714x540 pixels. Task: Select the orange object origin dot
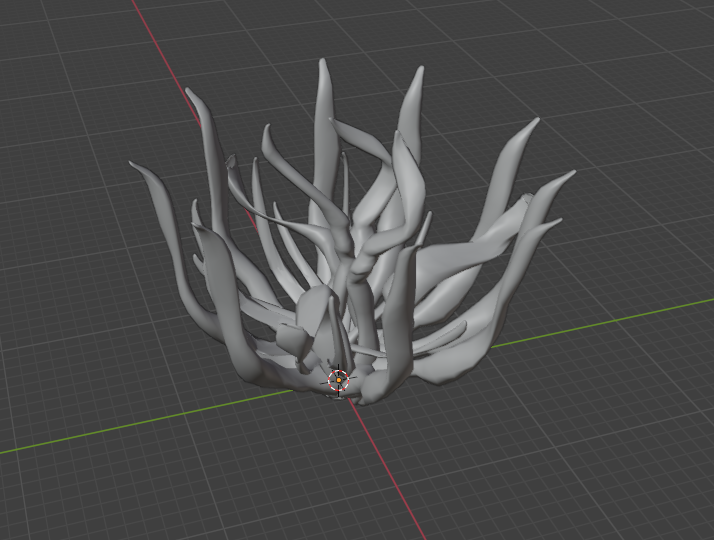338,380
